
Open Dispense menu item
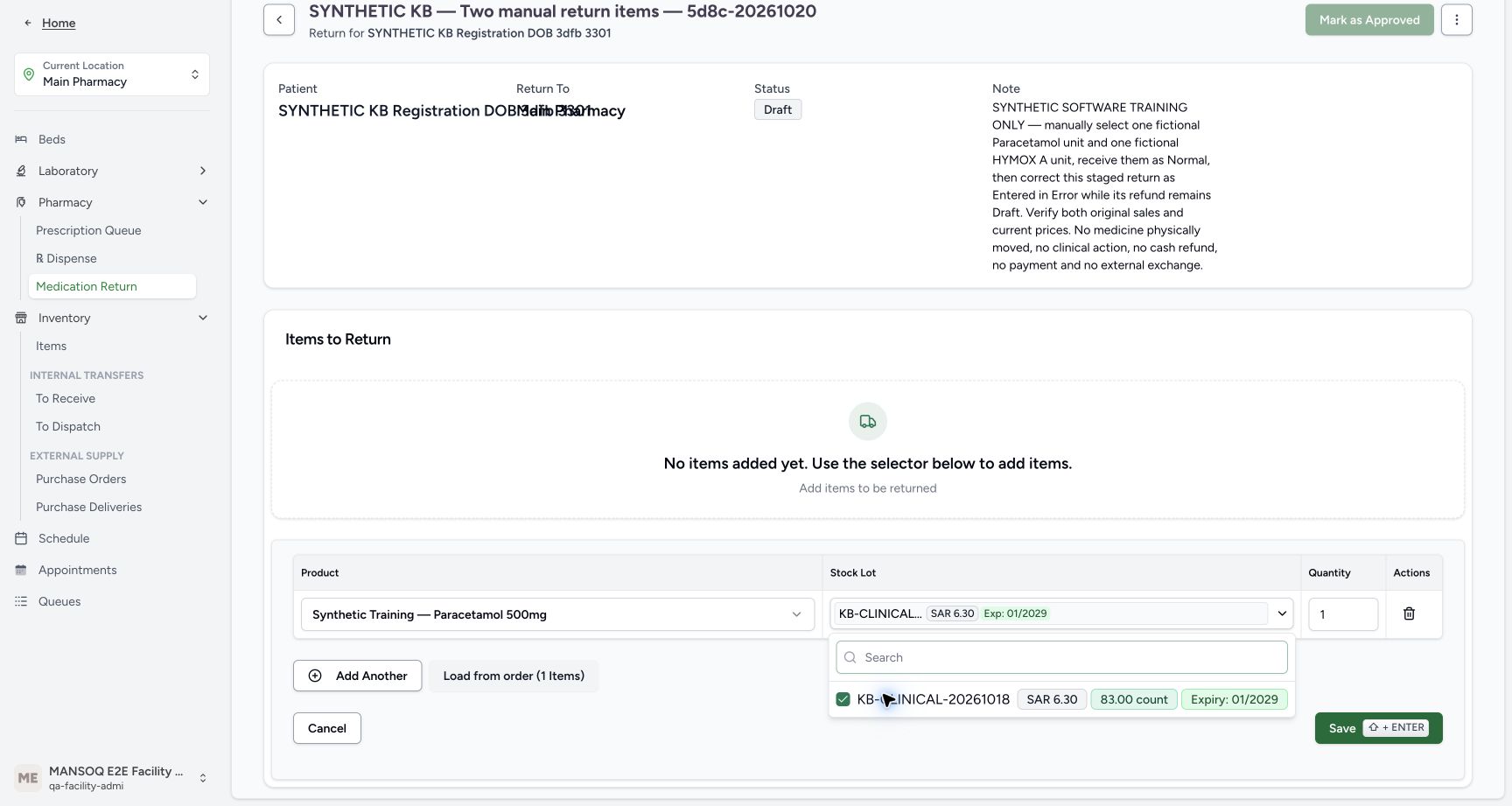click(66, 258)
